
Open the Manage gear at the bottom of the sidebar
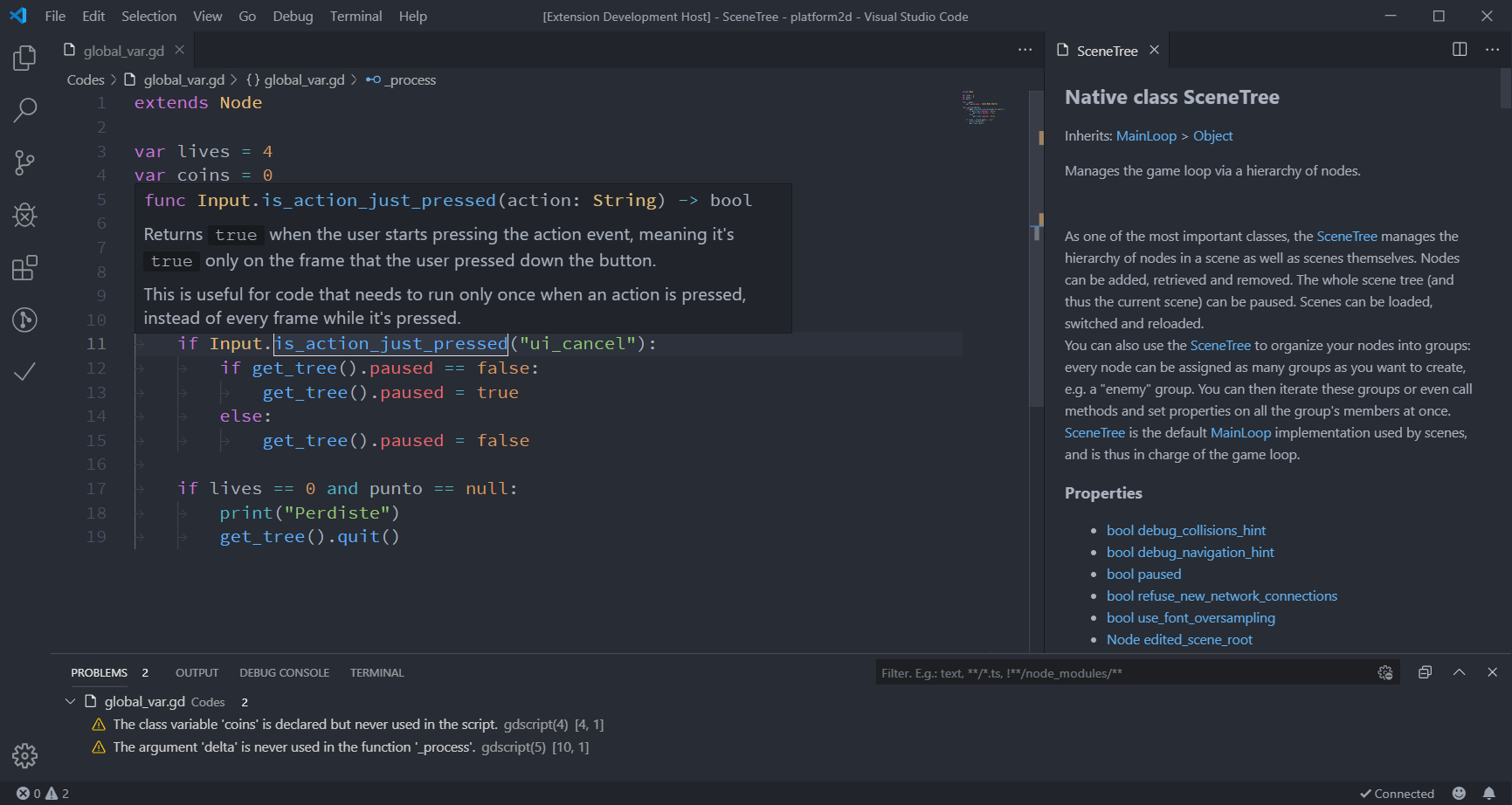(24, 756)
